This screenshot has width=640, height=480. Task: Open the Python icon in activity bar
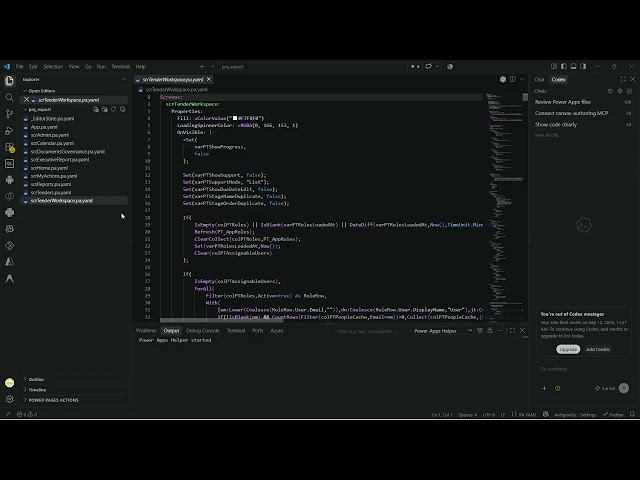[x=9, y=212]
